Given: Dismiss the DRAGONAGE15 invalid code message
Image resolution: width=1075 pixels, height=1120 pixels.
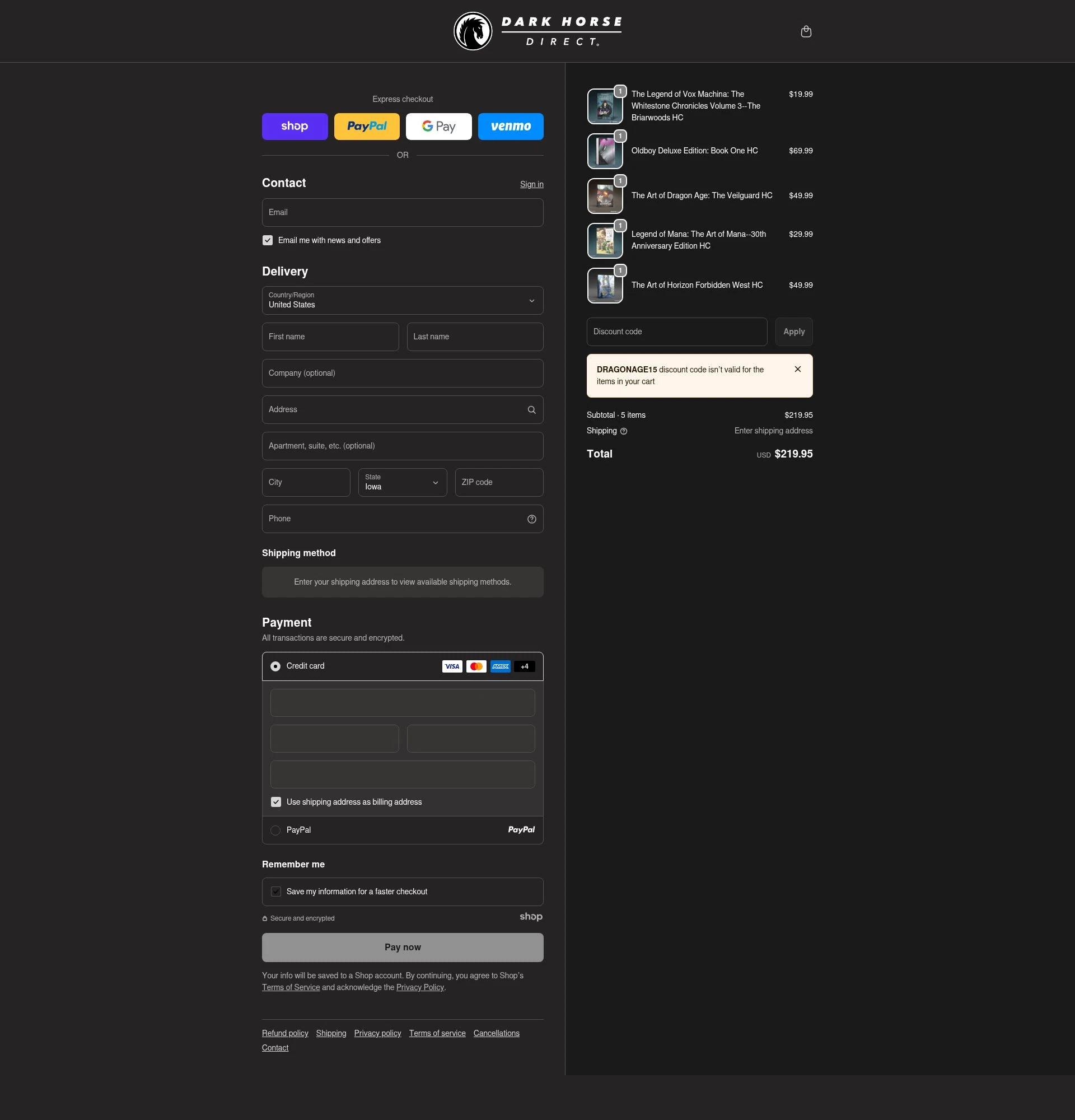Looking at the screenshot, I should point(797,369).
